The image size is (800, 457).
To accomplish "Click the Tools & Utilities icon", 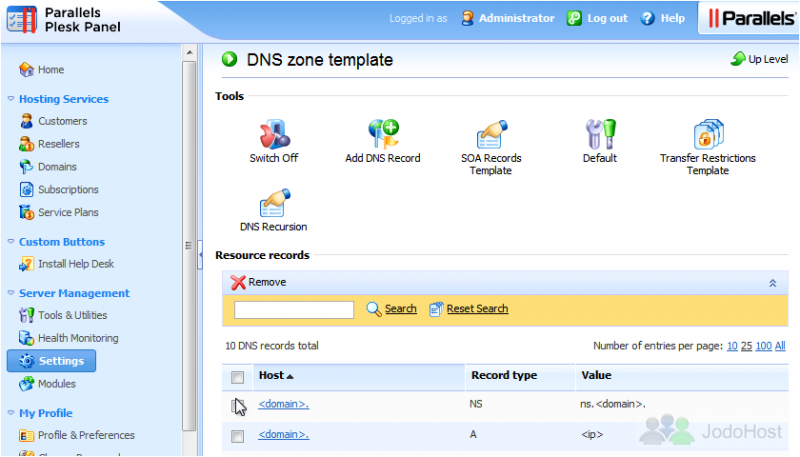I will 27,315.
